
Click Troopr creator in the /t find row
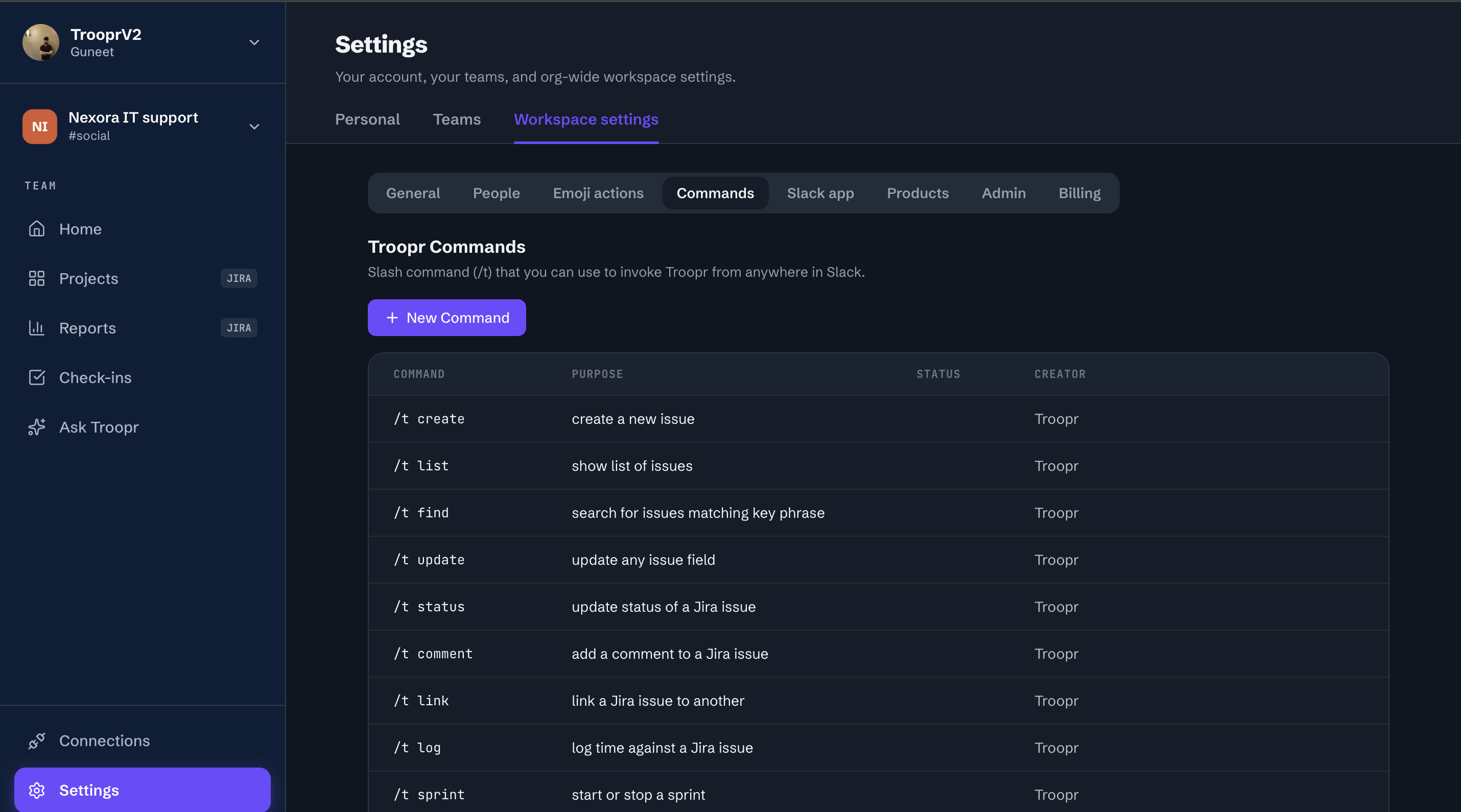pyautogui.click(x=1056, y=513)
